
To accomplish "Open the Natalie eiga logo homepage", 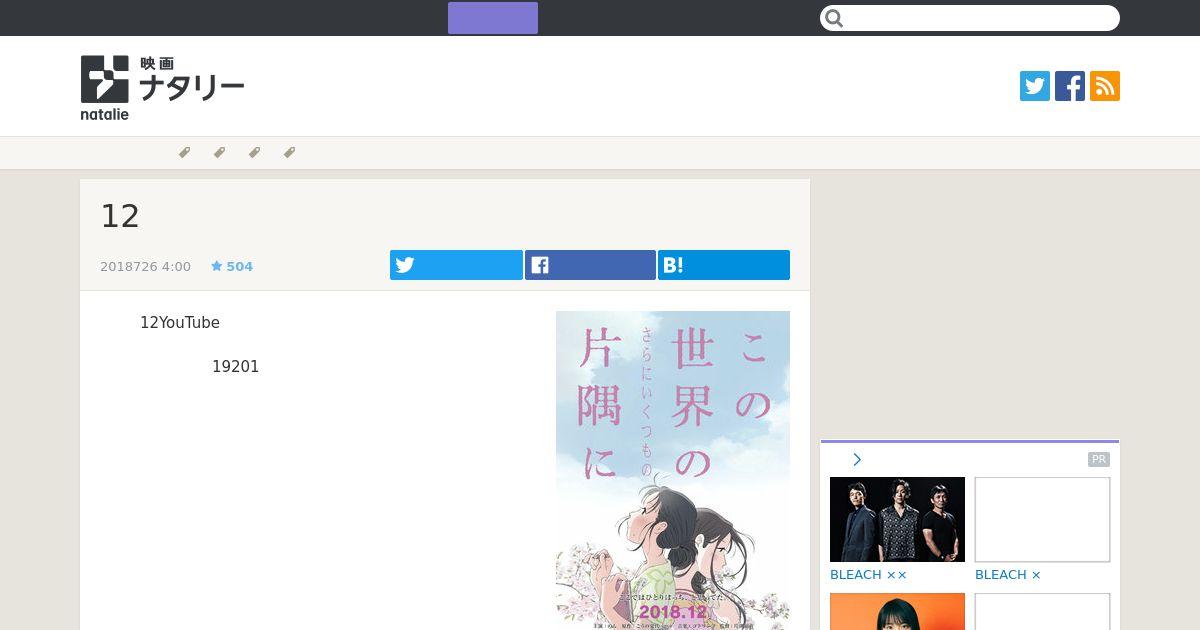I will pos(162,87).
